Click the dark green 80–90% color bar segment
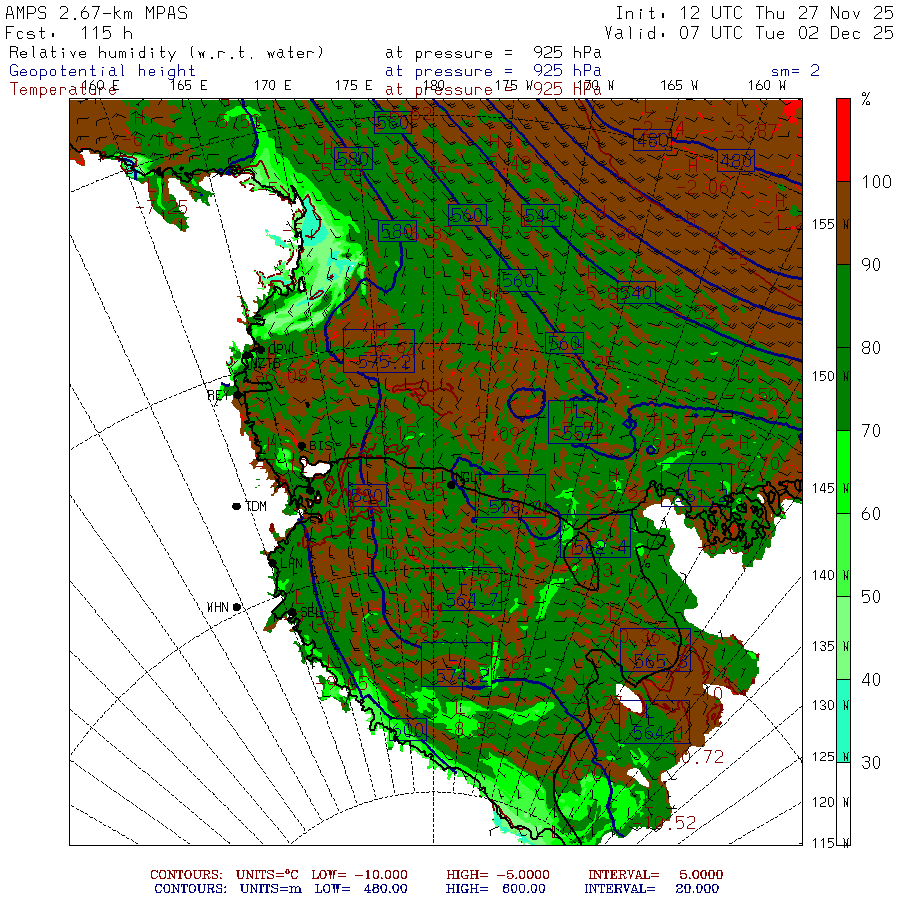Viewport: 900px width, 900px height. click(x=843, y=306)
